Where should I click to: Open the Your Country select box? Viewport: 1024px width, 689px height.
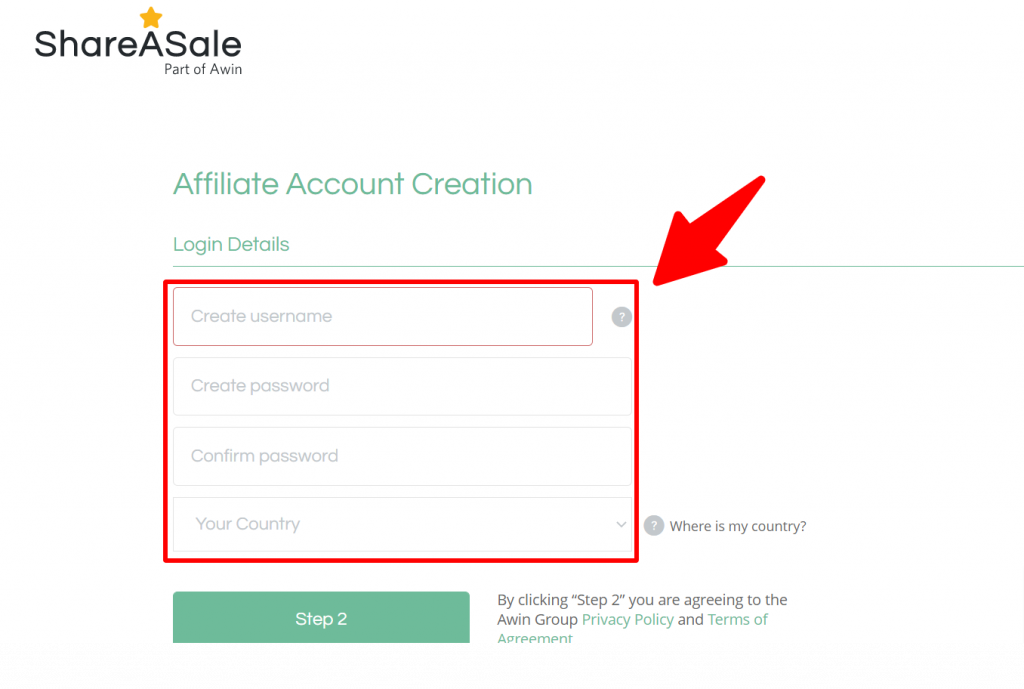tap(402, 524)
